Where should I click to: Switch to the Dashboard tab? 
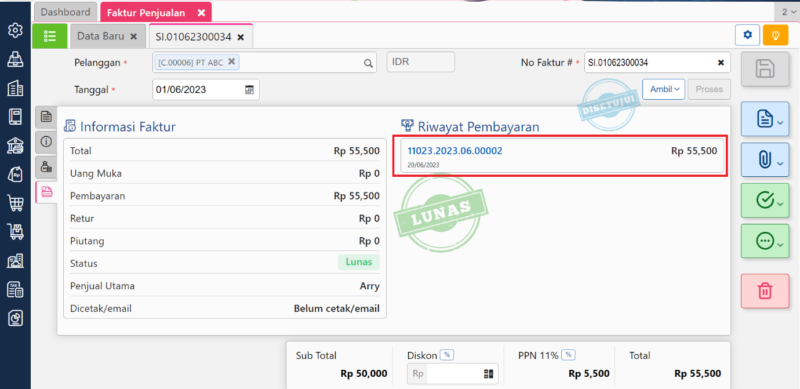65,12
